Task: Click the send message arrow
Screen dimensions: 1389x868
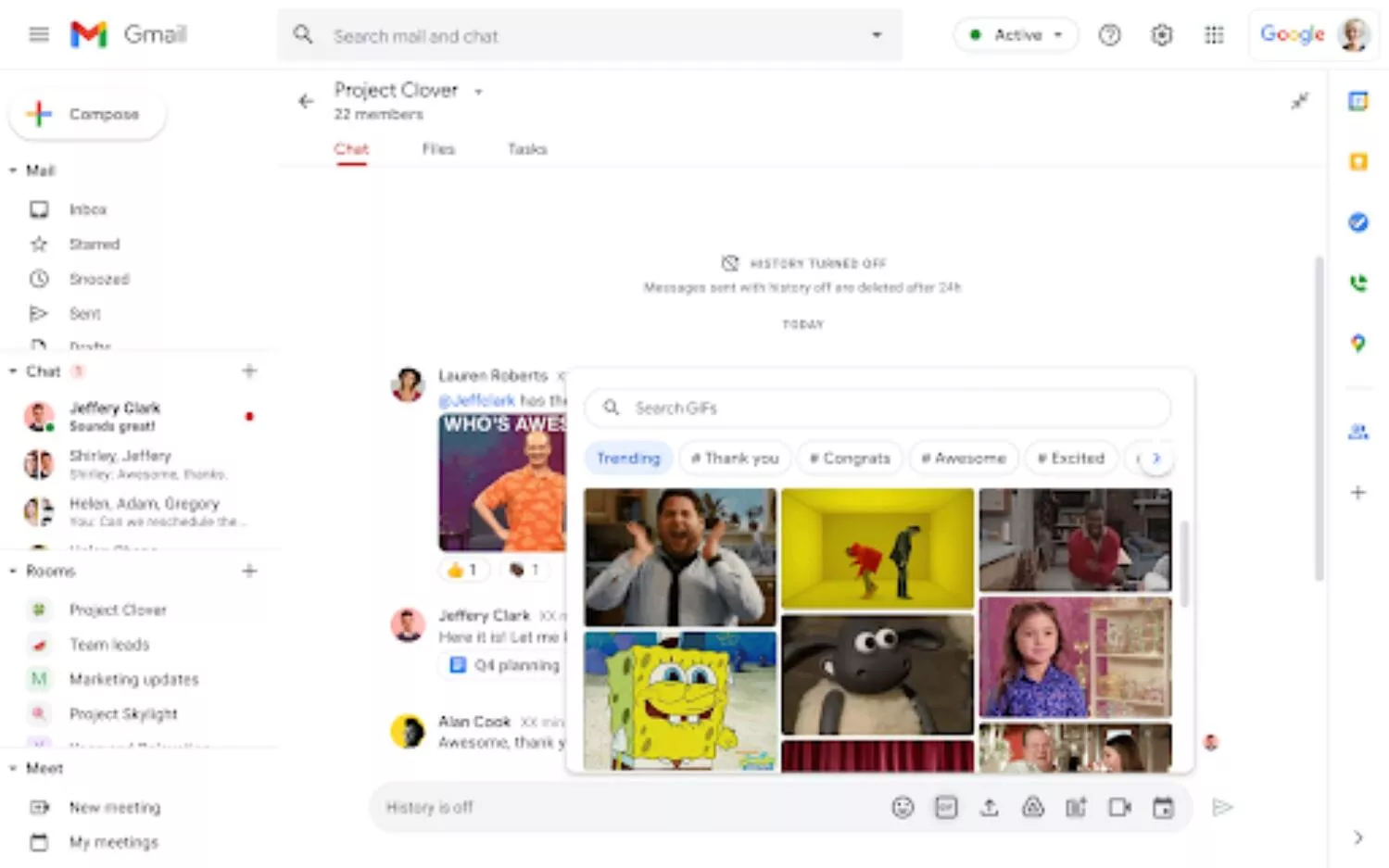Action: 1222,808
